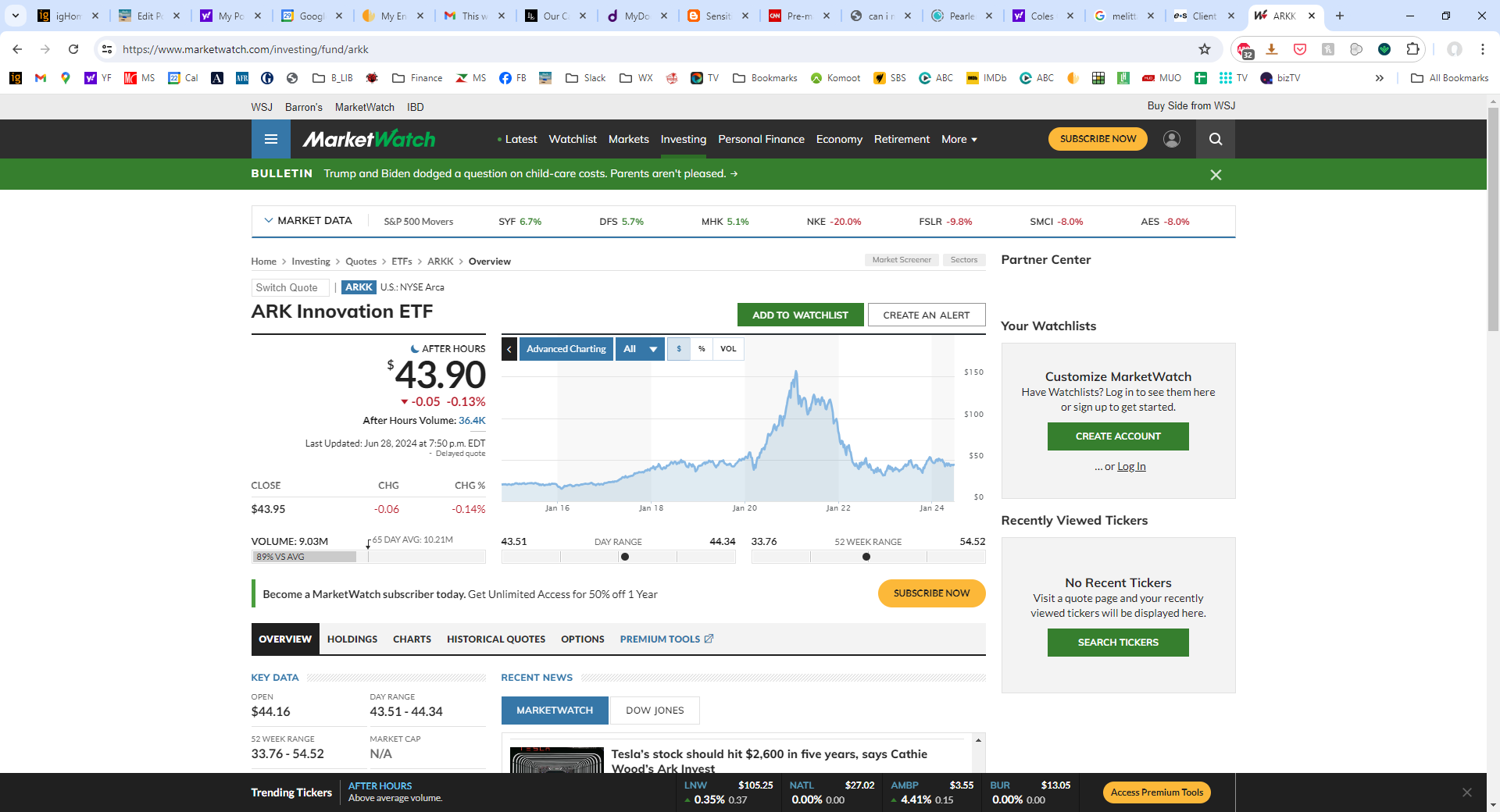The width and height of the screenshot is (1500, 812).
Task: Open the FB Facebook bookmark
Action: click(512, 78)
